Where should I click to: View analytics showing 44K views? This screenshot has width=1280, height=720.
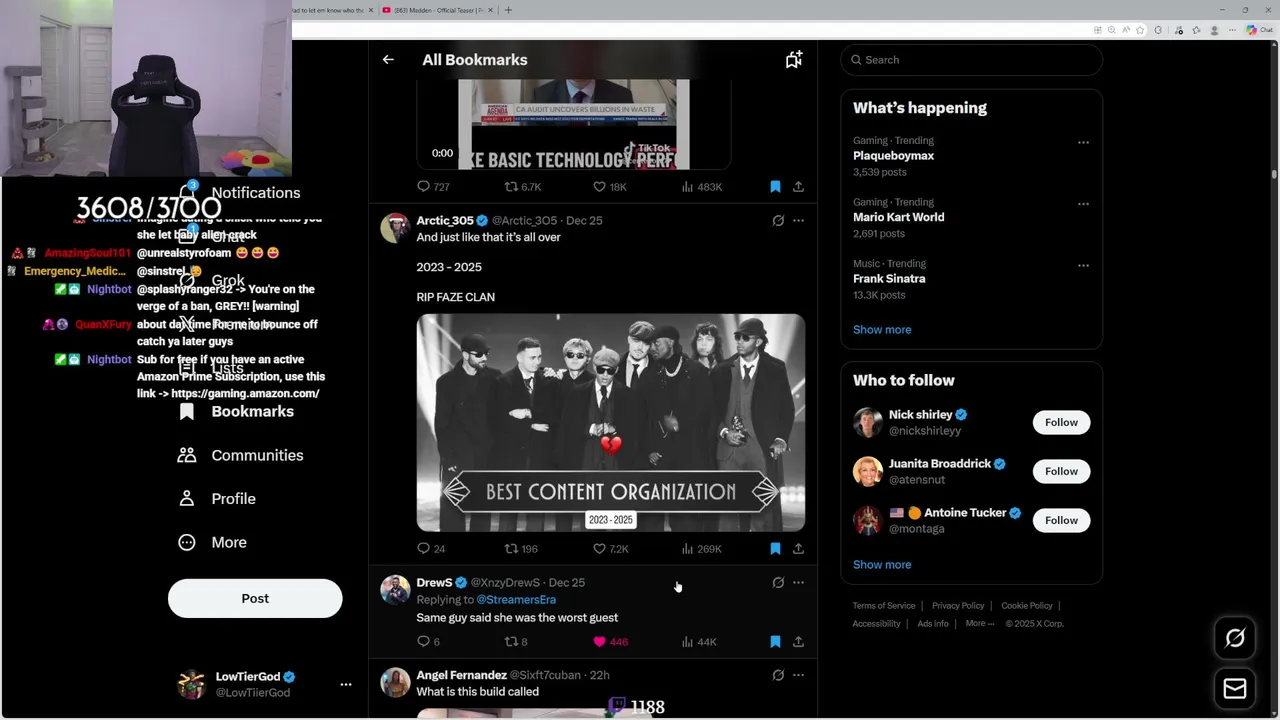(699, 642)
